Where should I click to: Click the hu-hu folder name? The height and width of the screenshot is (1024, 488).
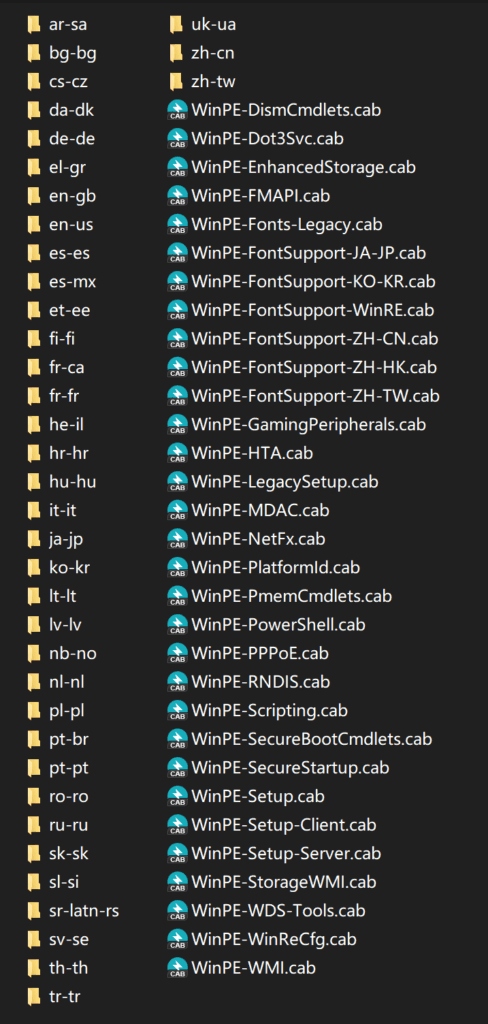click(x=71, y=481)
